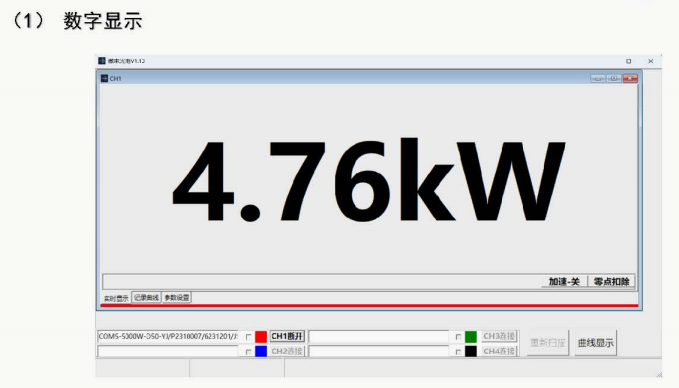Screen dimensions: 679x388
Task: Click the 重新扫描 button
Action: click(x=548, y=343)
